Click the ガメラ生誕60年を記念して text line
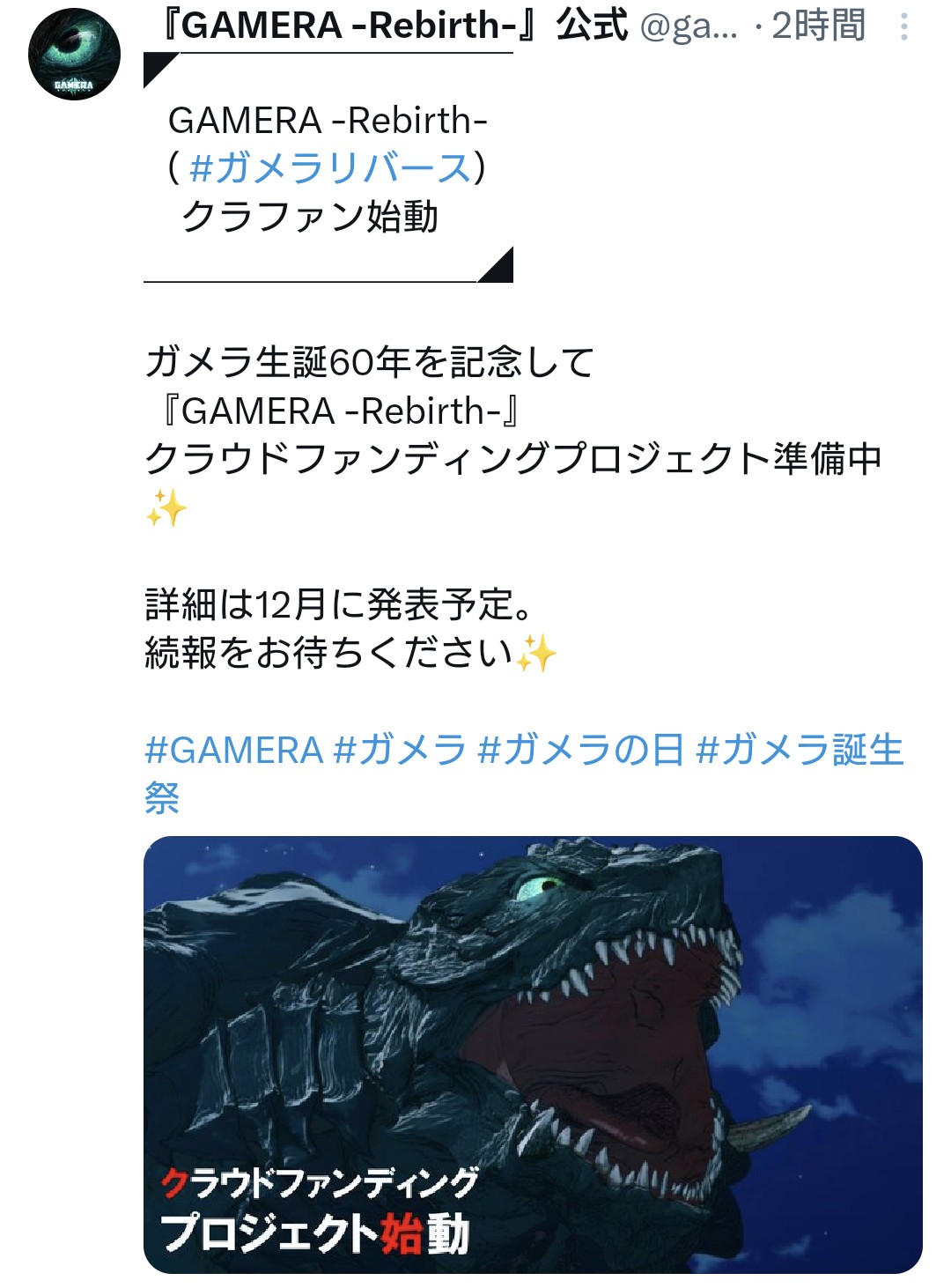Screen dimensions: 951x1288 point(370,362)
